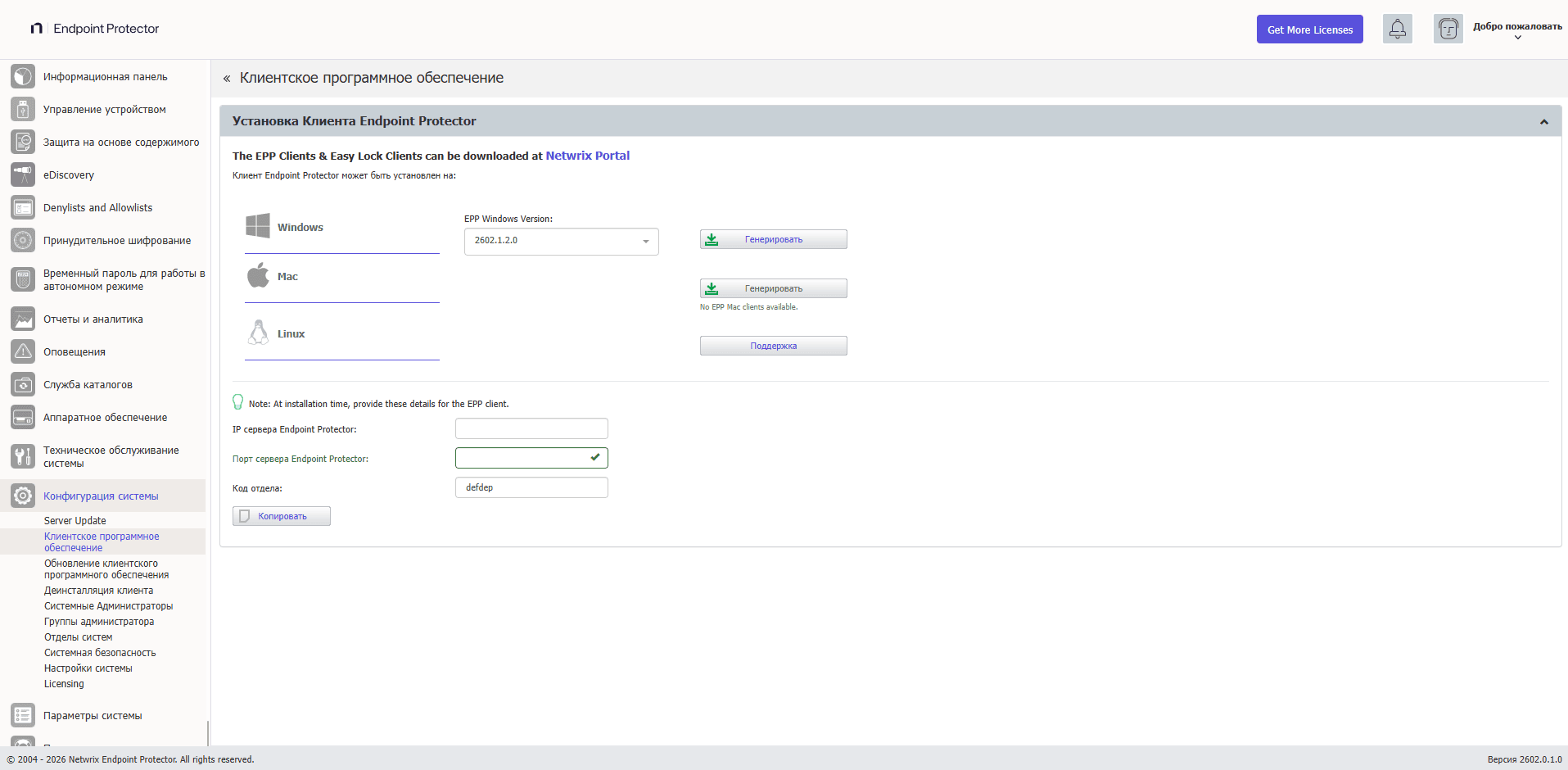This screenshot has height=770, width=1568.
Task: Click the Linux penguin logo
Action: (x=259, y=332)
